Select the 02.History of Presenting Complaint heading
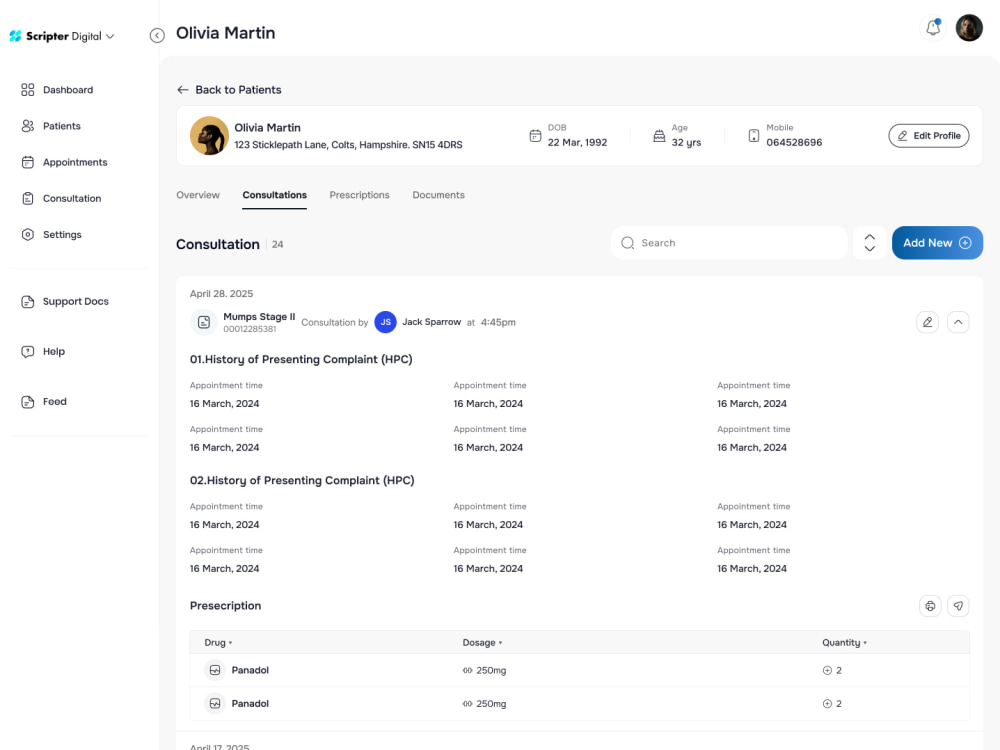This screenshot has width=1000, height=750. (x=302, y=481)
